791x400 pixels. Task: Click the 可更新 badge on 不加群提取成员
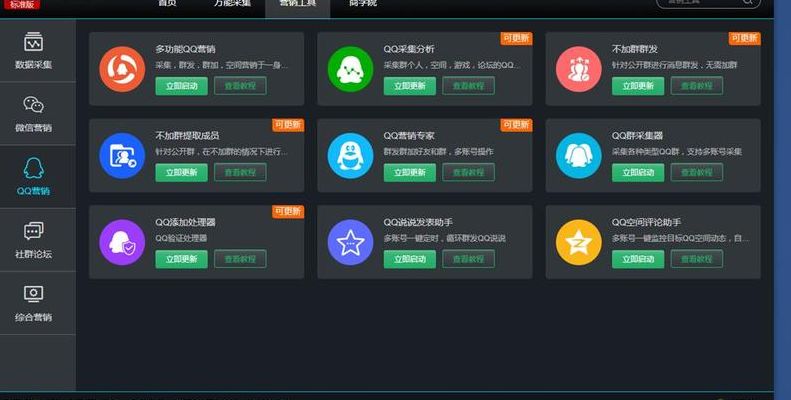[x=288, y=125]
